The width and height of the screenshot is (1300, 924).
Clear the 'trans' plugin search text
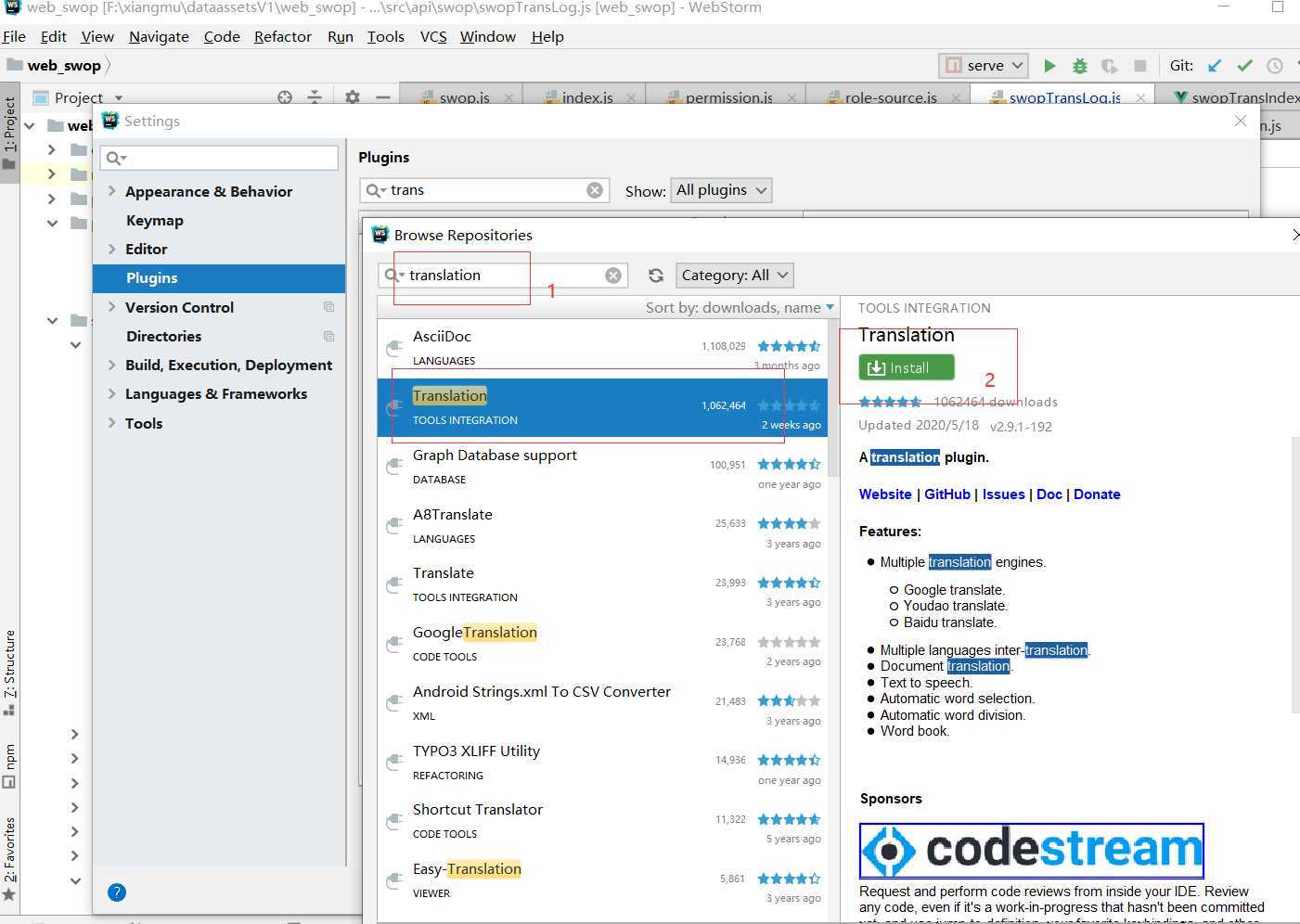(595, 190)
